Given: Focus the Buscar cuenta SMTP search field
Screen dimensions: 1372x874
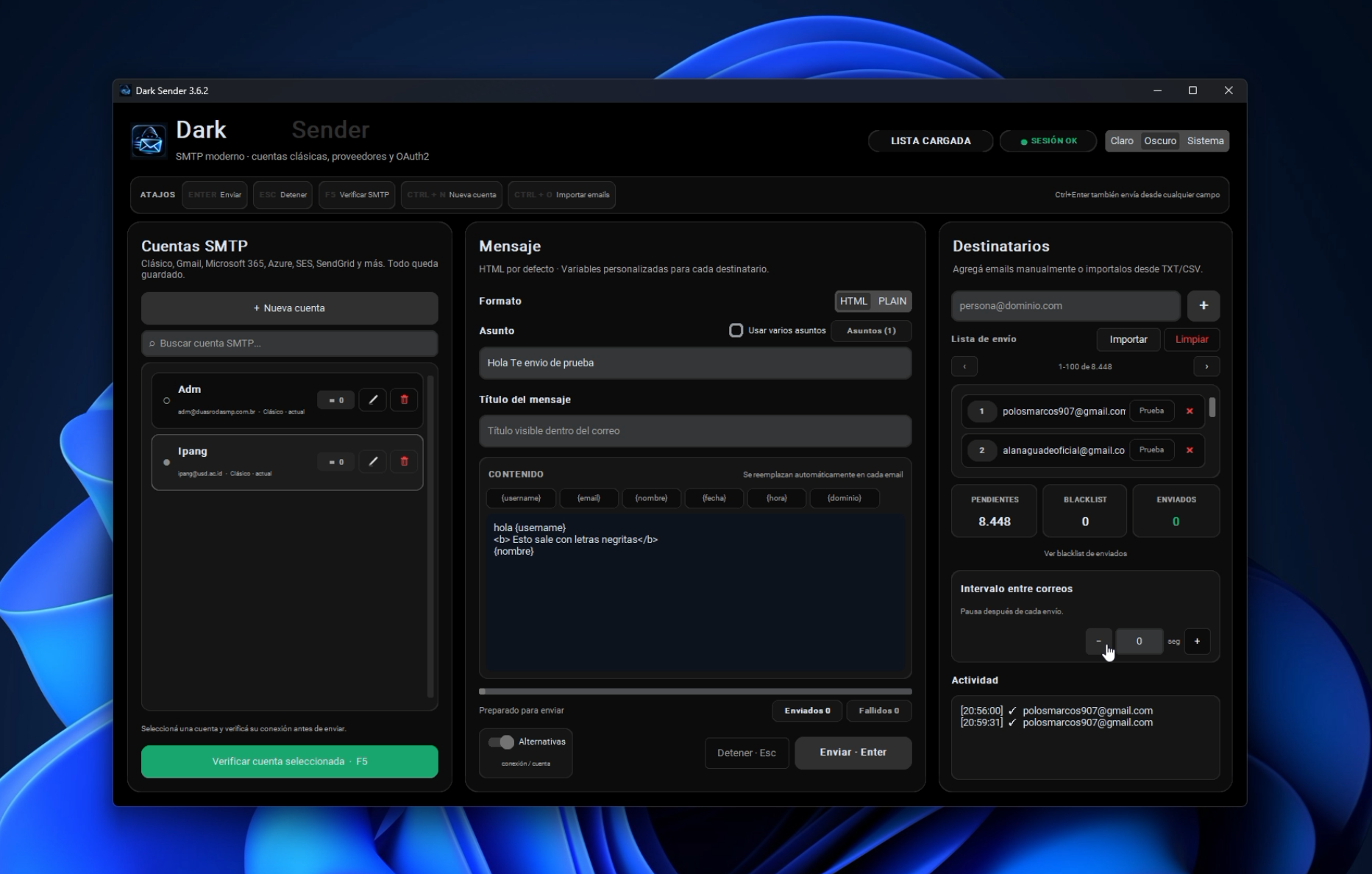Looking at the screenshot, I should tap(290, 344).
